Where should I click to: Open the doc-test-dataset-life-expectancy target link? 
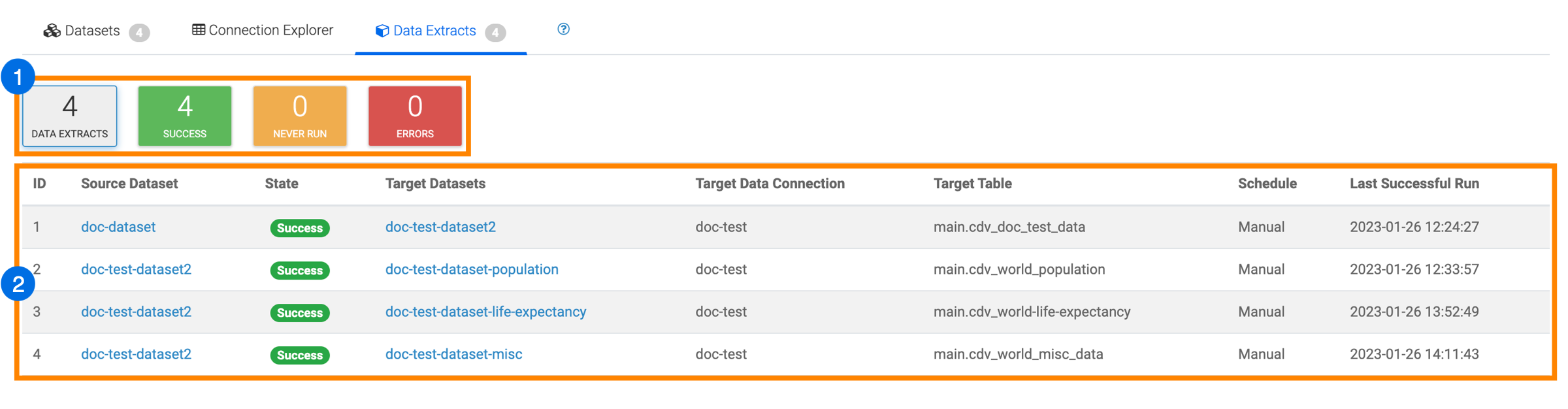point(485,312)
